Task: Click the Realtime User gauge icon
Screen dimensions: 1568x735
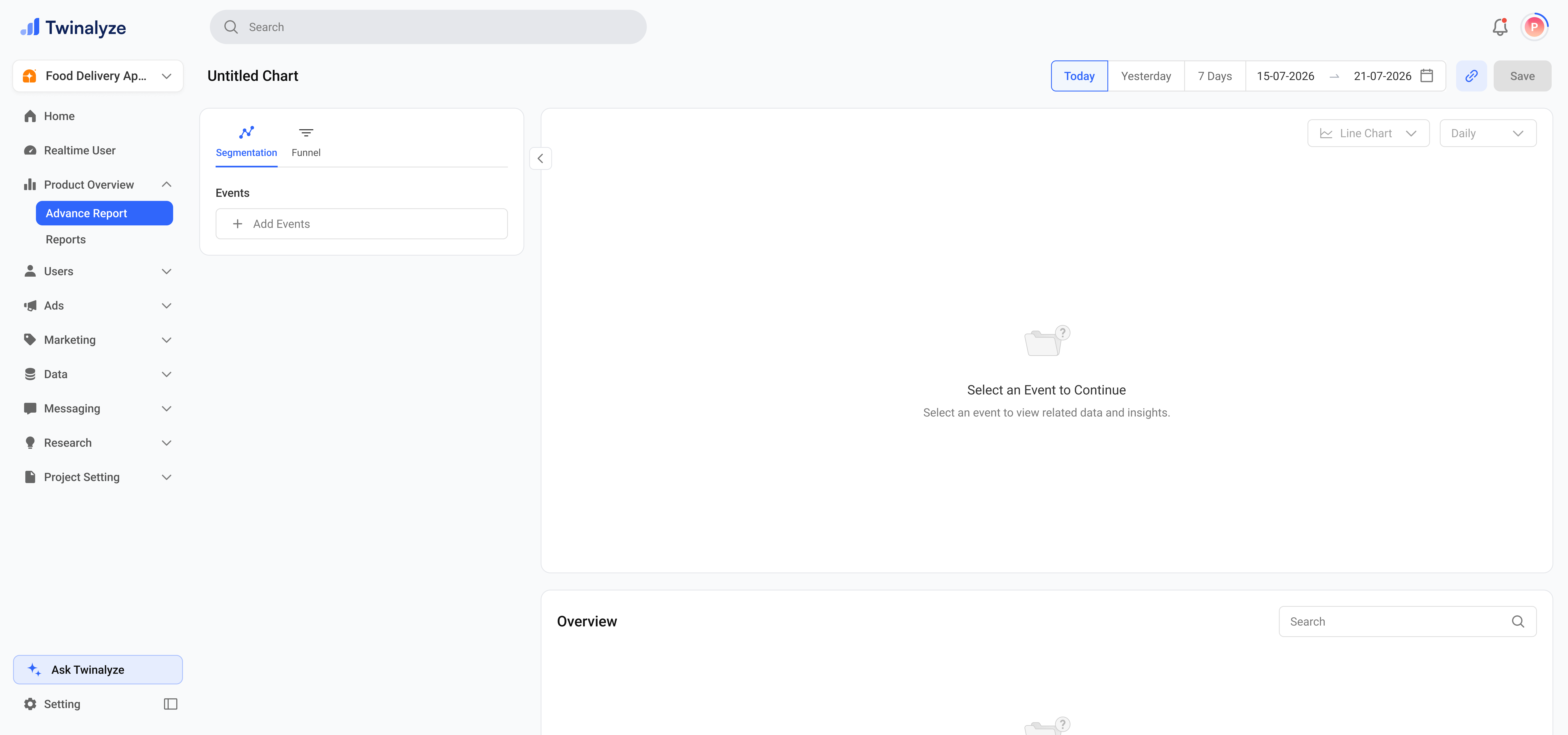Action: (x=30, y=150)
